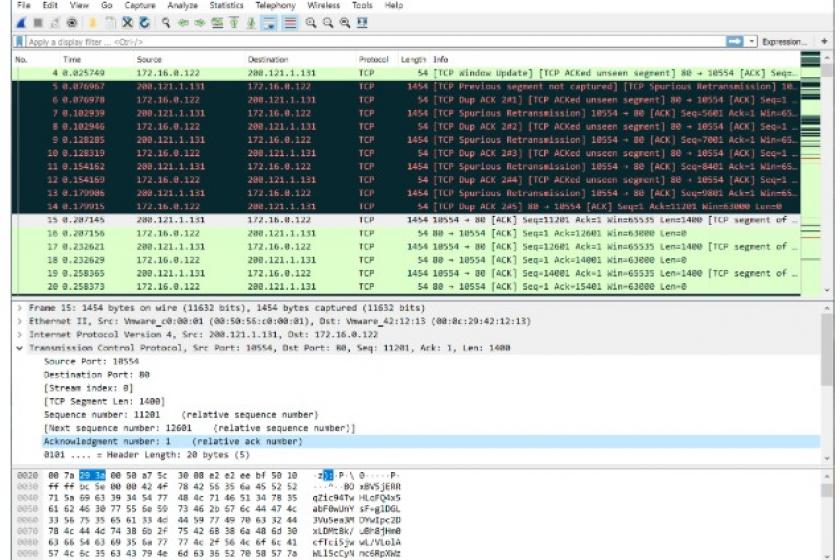
Task: Click Go to specified packet icon
Action: pyautogui.click(x=217, y=23)
